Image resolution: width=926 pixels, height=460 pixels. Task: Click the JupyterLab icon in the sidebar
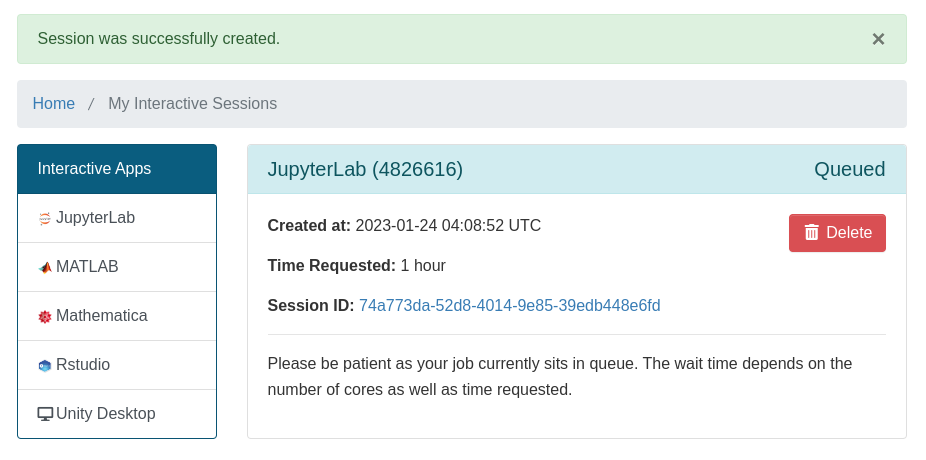45,218
